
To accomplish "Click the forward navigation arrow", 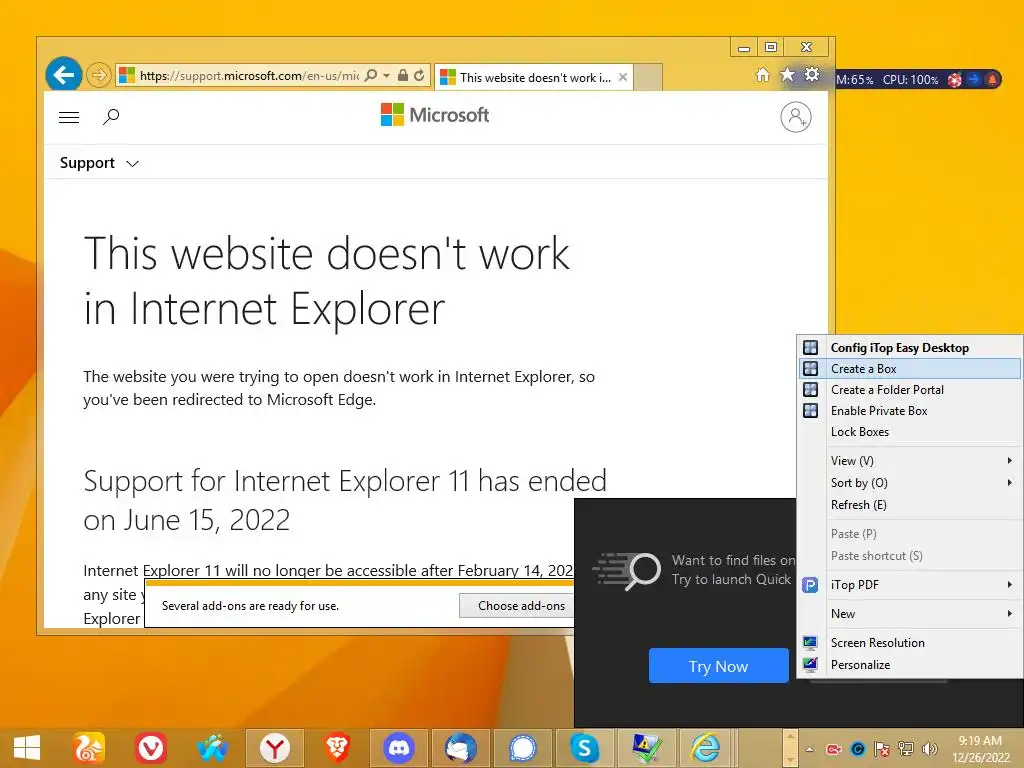I will click(99, 75).
